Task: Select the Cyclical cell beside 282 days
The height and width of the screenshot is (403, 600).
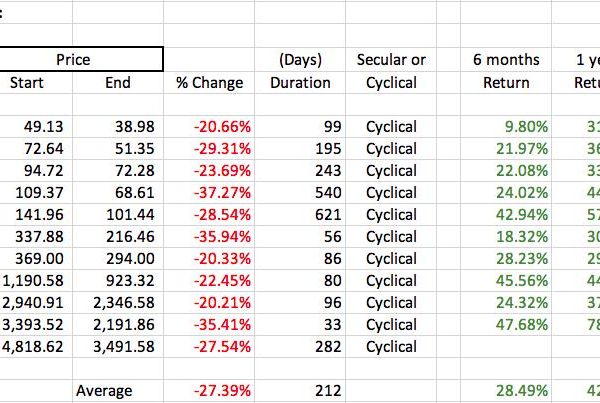Action: (x=391, y=347)
